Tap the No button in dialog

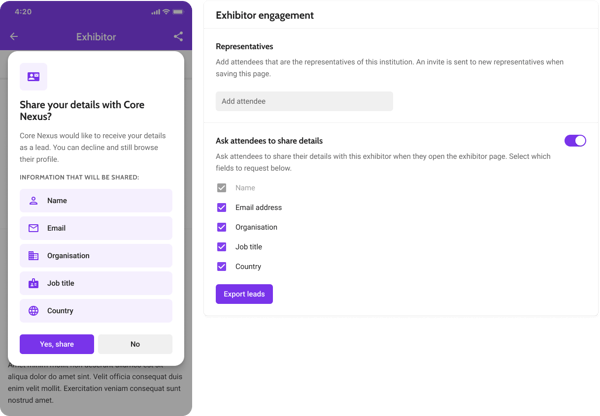[135, 344]
